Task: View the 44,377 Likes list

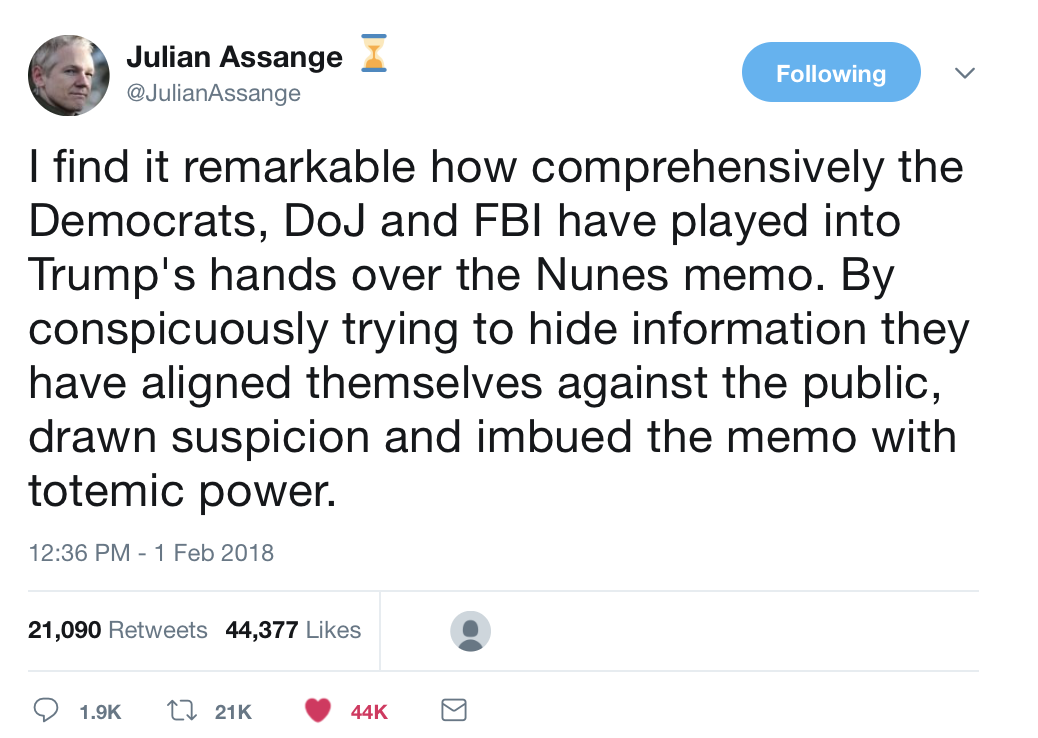Action: point(293,630)
